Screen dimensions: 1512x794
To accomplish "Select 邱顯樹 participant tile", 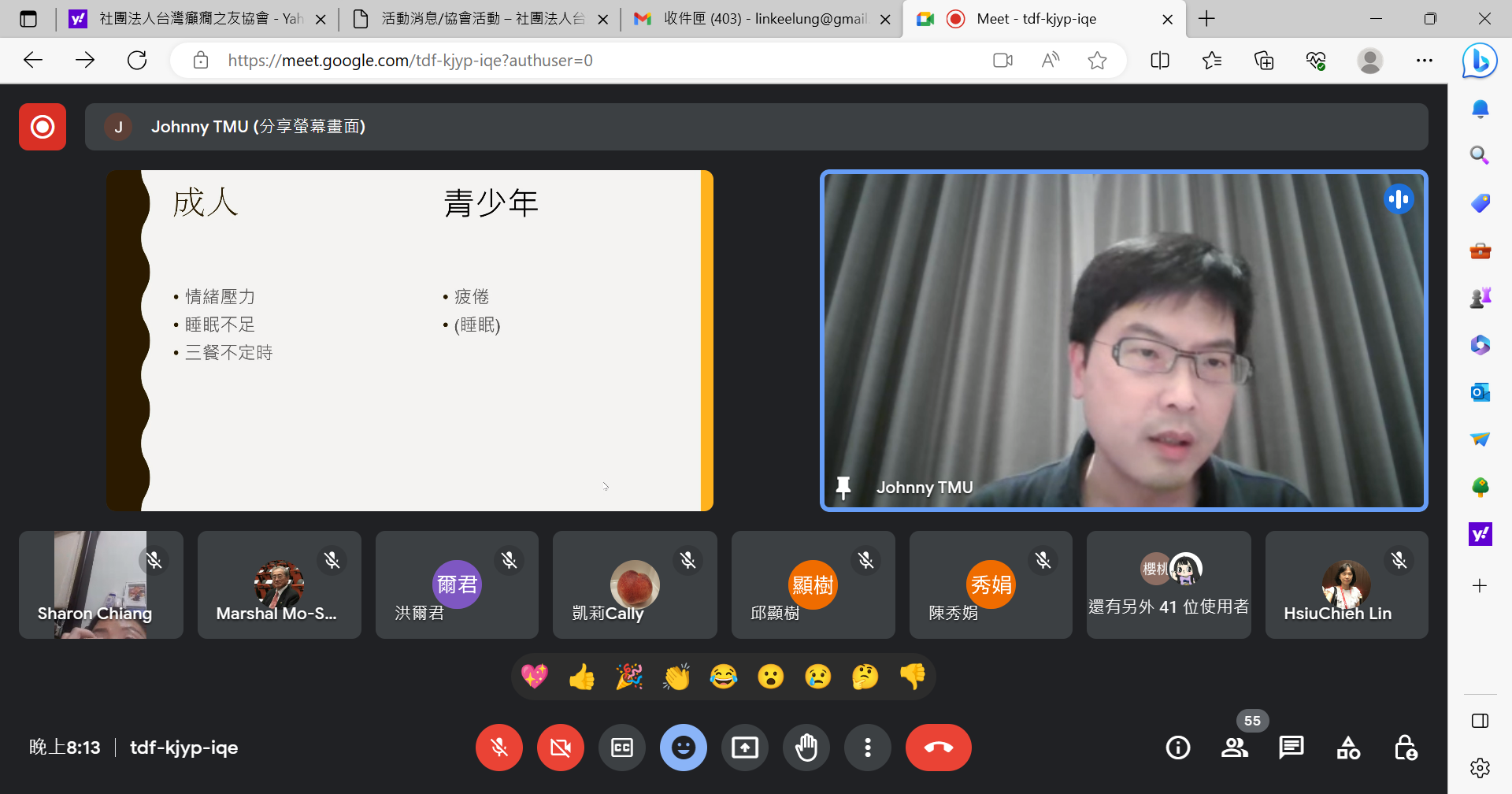I will (813, 584).
